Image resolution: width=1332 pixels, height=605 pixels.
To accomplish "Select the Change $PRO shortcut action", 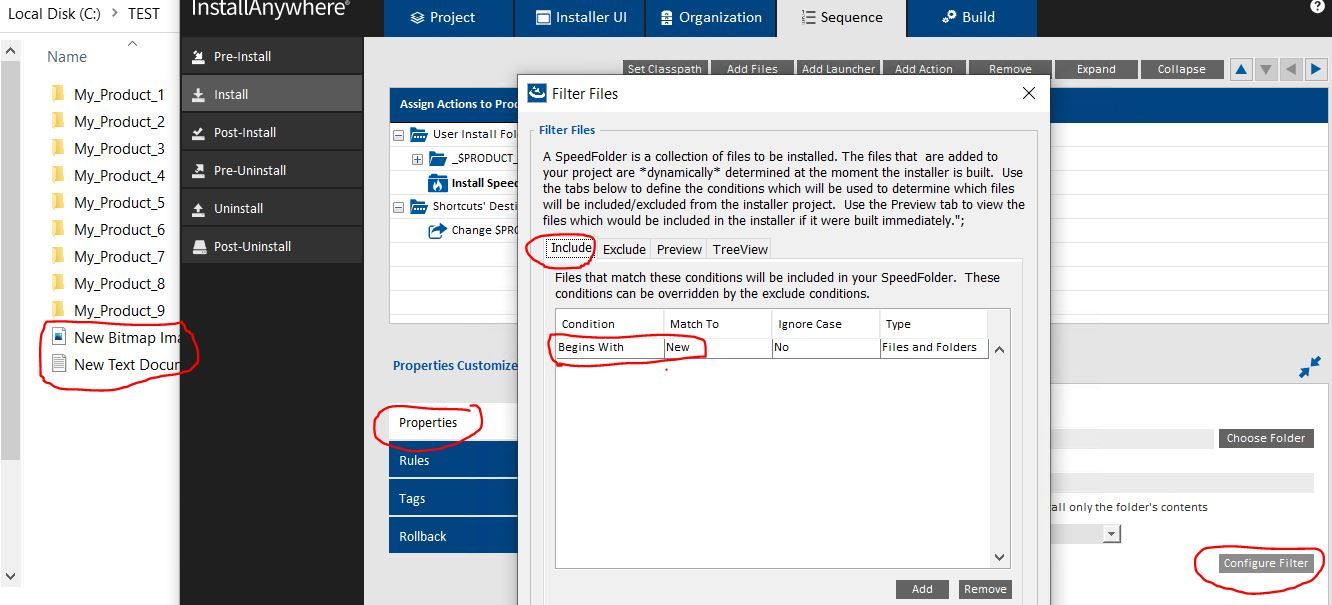I will click(x=485, y=230).
